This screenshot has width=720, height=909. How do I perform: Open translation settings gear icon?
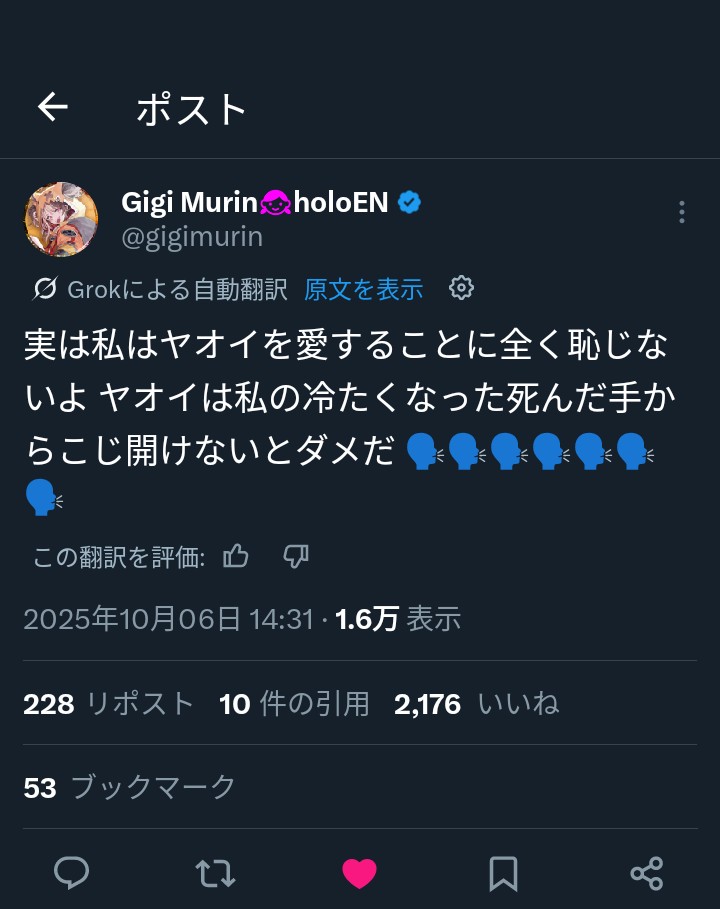(x=461, y=288)
